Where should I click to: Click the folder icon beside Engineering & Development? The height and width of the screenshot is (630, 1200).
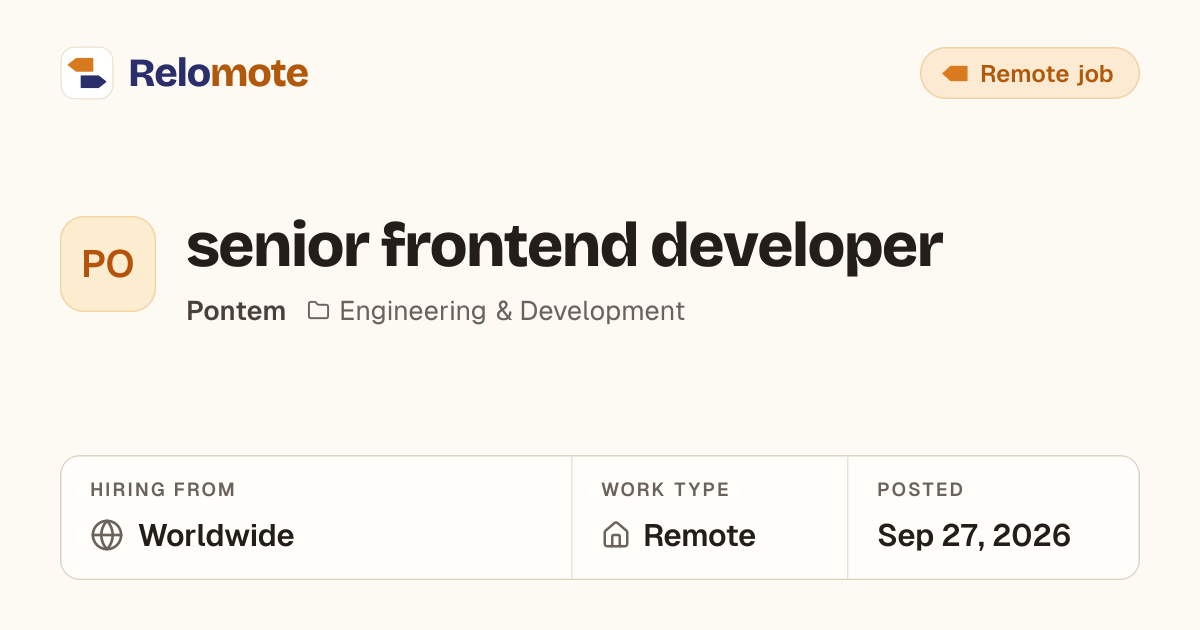tap(318, 311)
